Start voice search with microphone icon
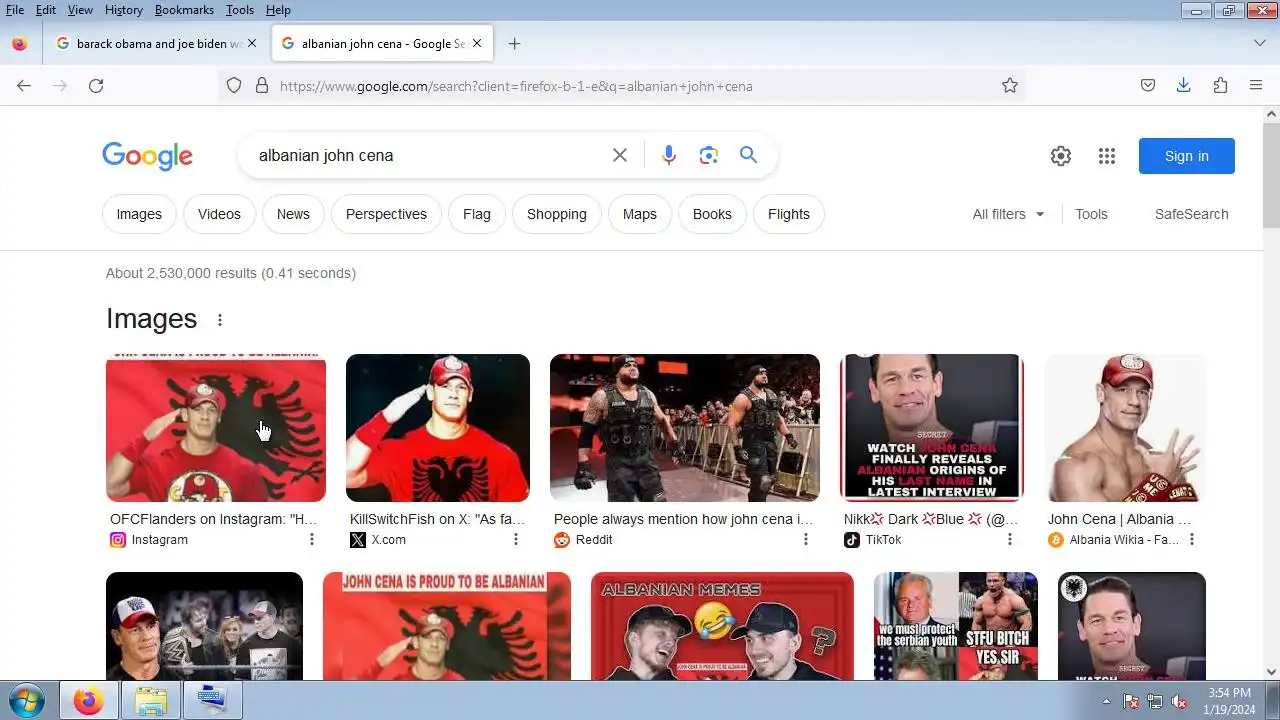Image resolution: width=1280 pixels, height=720 pixels. (x=669, y=155)
